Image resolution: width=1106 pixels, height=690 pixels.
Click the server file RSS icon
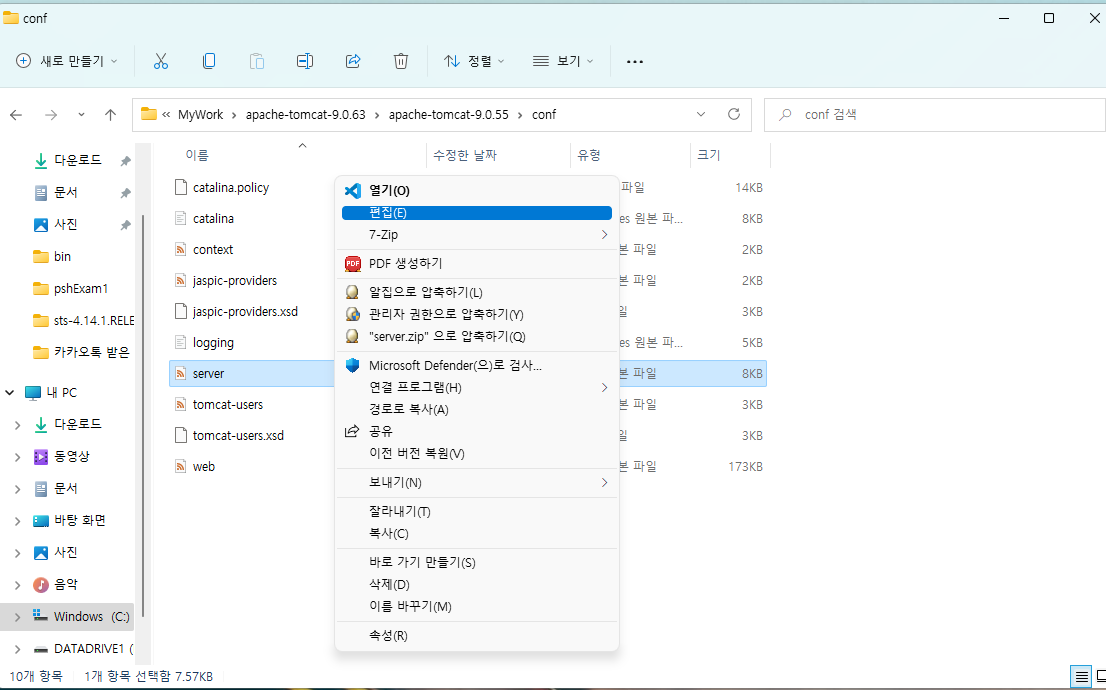(181, 373)
